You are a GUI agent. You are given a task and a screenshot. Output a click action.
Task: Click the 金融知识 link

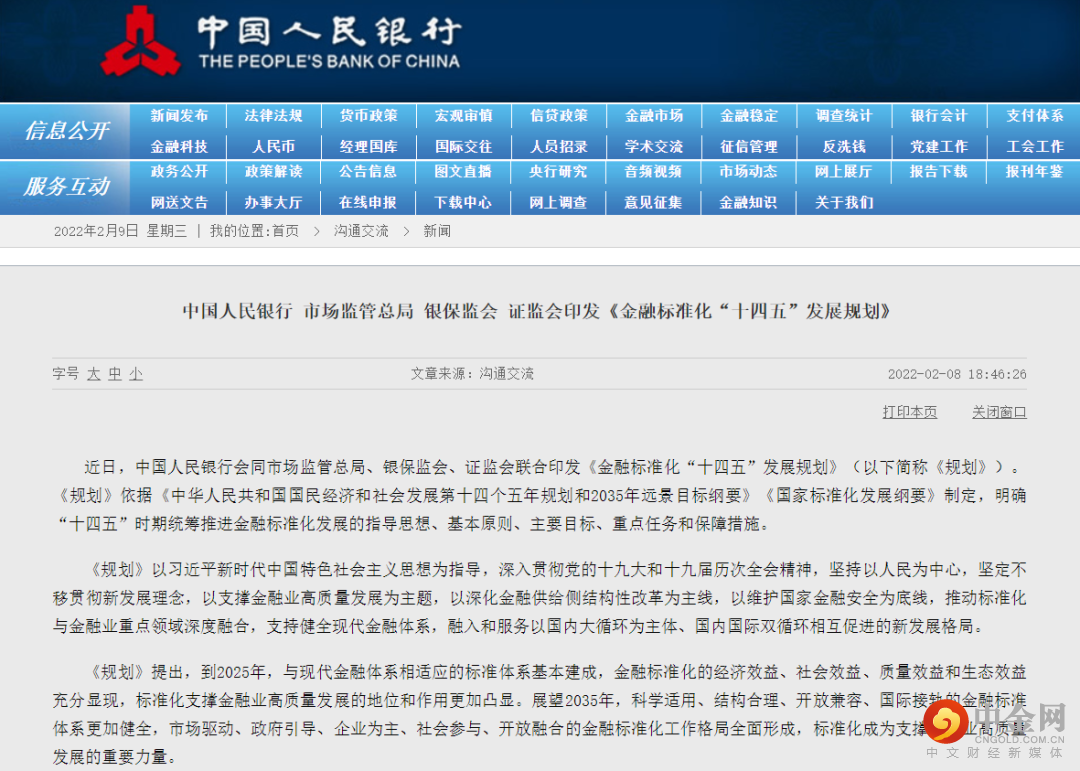click(749, 203)
